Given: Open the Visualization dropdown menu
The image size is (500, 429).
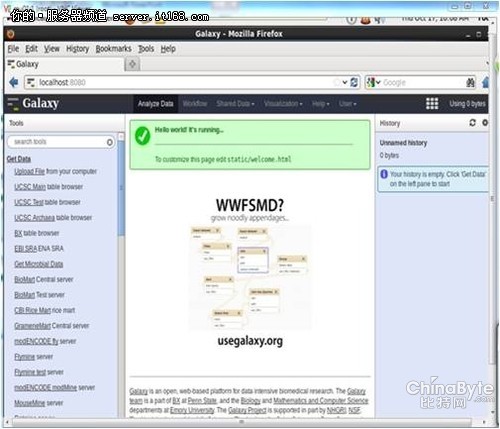Looking at the screenshot, I should pyautogui.click(x=283, y=104).
